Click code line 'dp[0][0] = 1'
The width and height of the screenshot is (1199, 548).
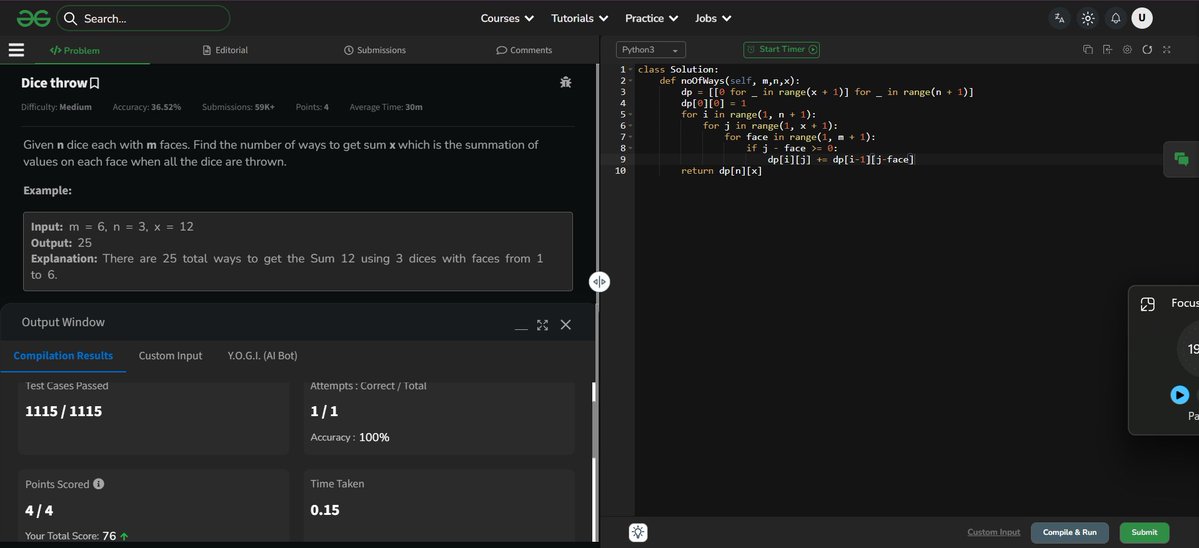pos(713,103)
